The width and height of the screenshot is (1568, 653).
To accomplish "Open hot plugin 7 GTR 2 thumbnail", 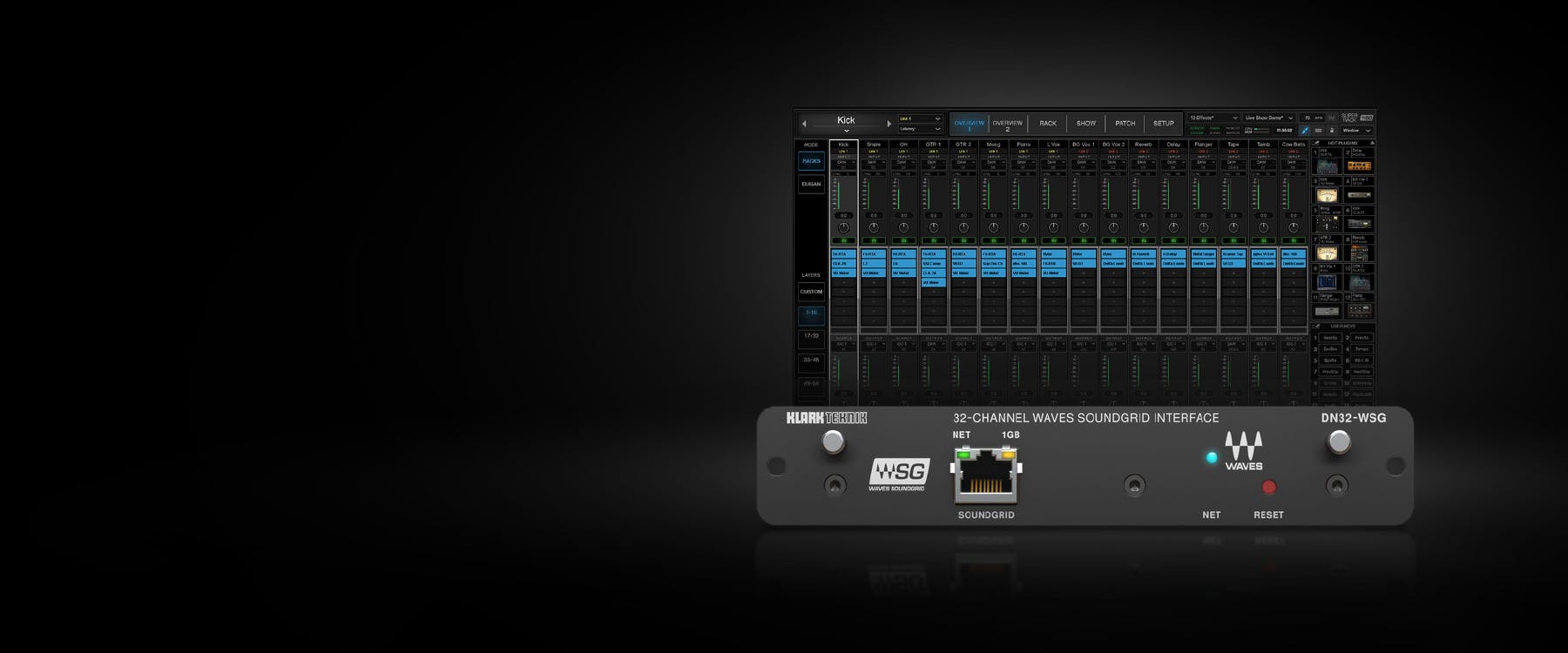I will pos(1327,253).
